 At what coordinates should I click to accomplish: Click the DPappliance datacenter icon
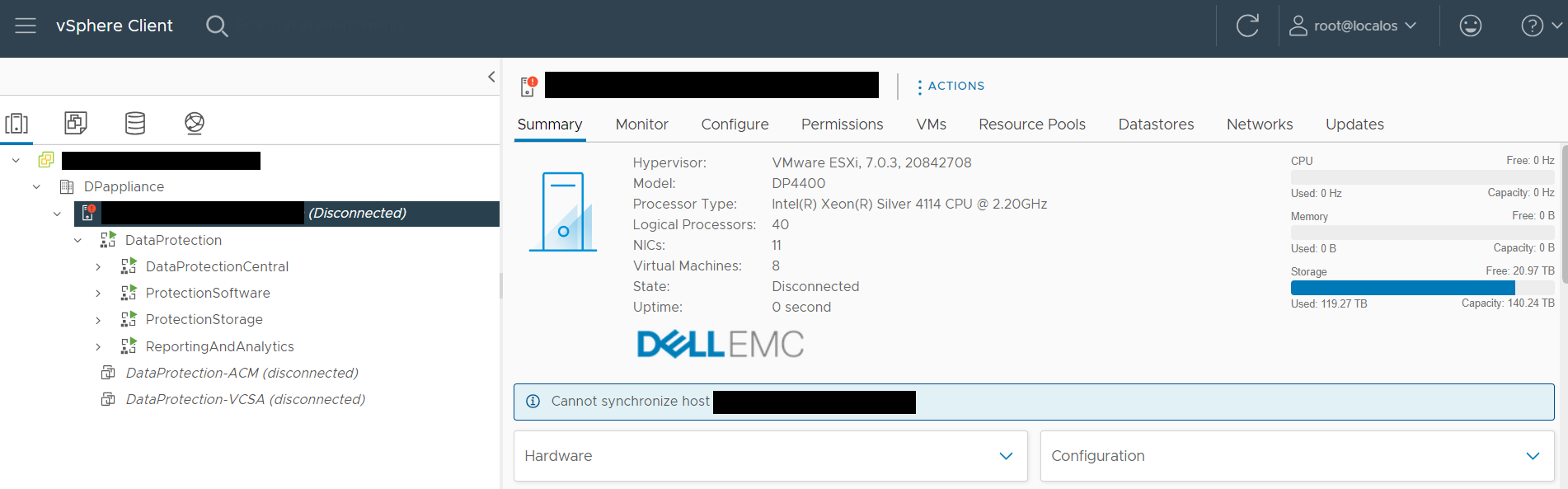67,187
